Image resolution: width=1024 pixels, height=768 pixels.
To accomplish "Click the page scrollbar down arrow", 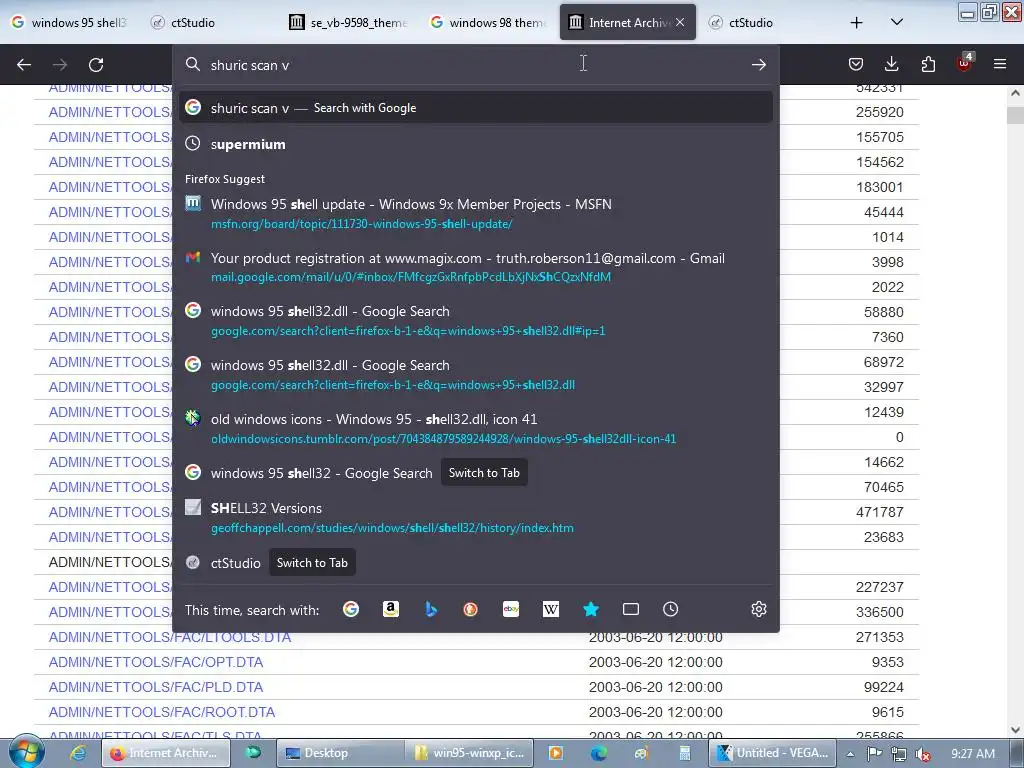I will click(x=1015, y=730).
